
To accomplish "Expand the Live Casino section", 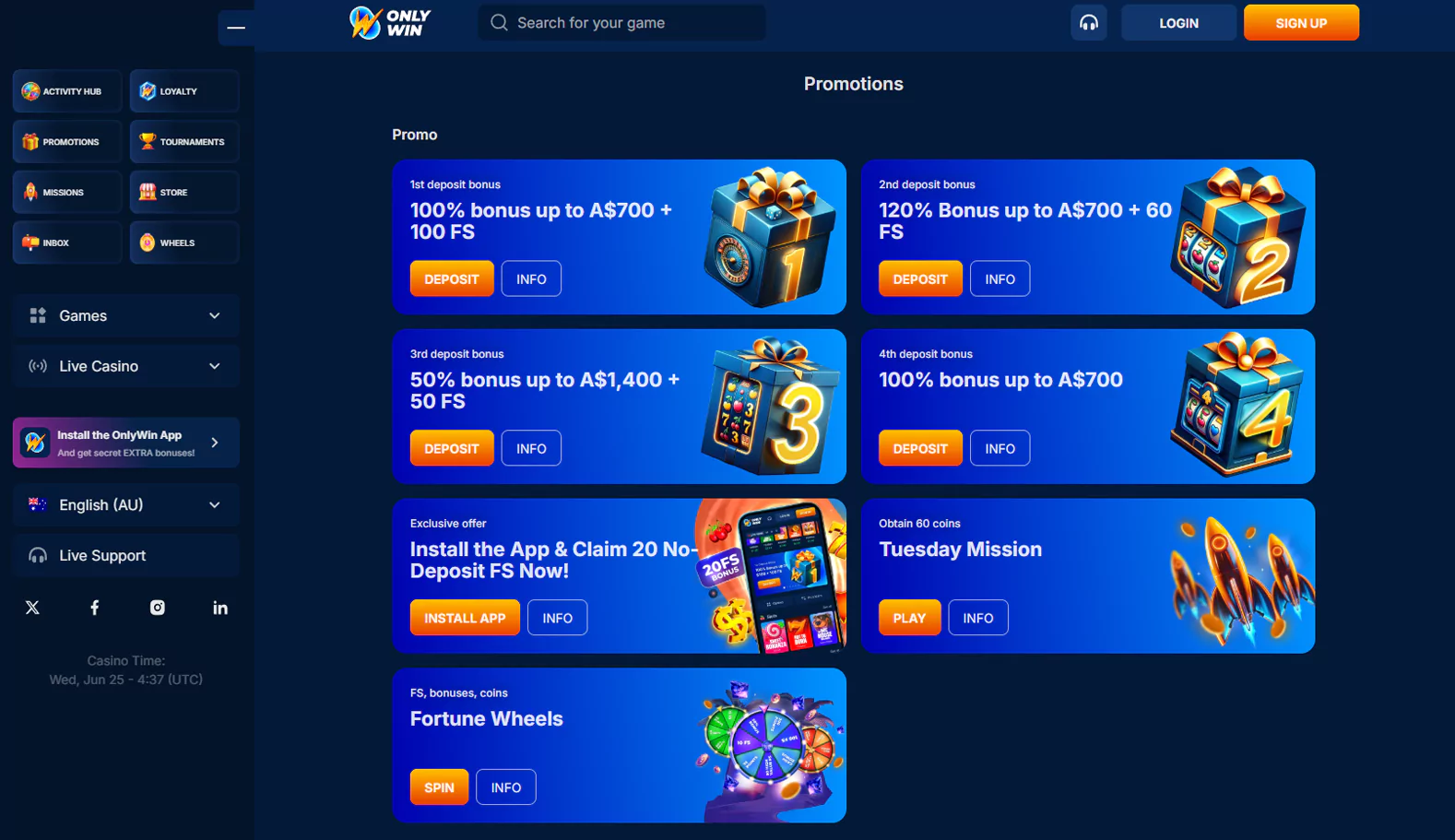I will (x=126, y=366).
